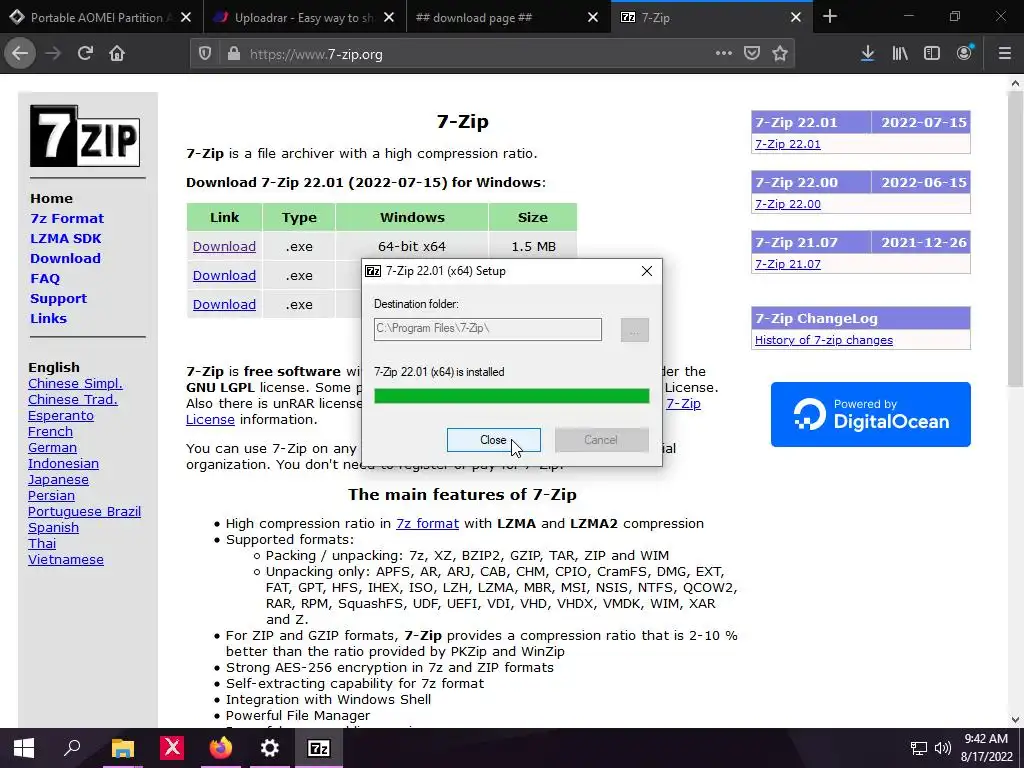Save page to Pocket icon
Viewport: 1024px width, 768px height.
[x=752, y=54]
